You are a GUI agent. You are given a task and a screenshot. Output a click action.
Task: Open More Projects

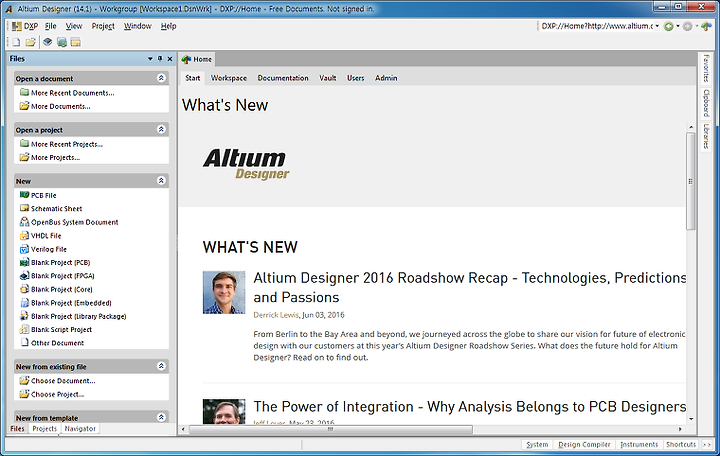(55, 158)
